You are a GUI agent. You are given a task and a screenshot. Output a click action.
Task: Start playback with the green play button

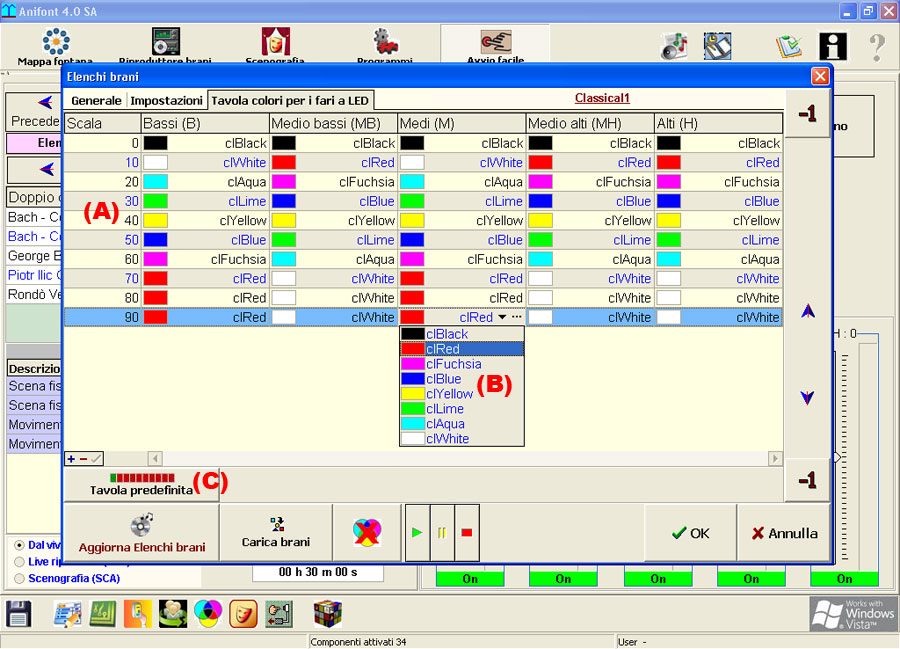417,533
